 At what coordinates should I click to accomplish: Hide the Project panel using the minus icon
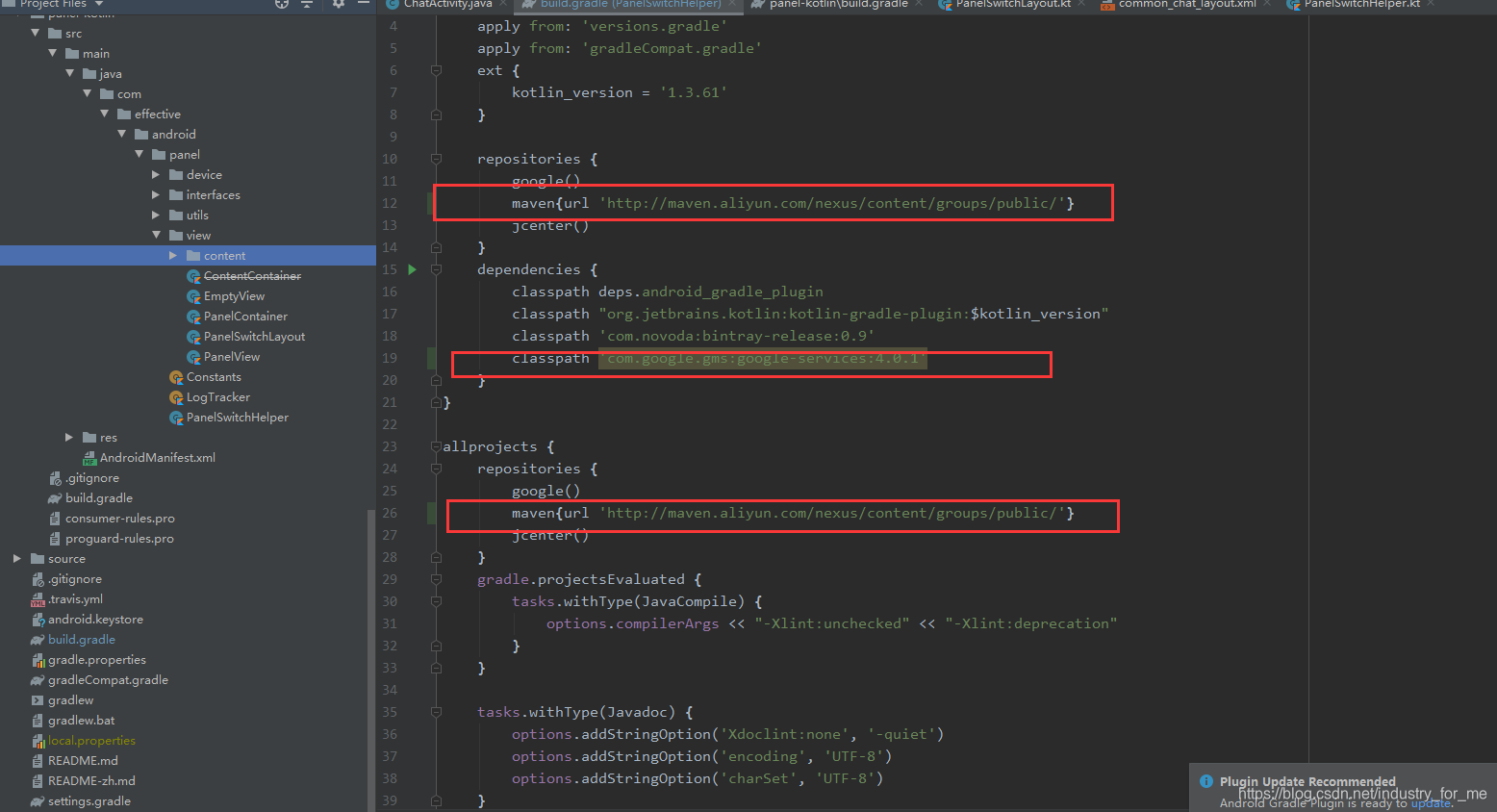tap(363, 5)
